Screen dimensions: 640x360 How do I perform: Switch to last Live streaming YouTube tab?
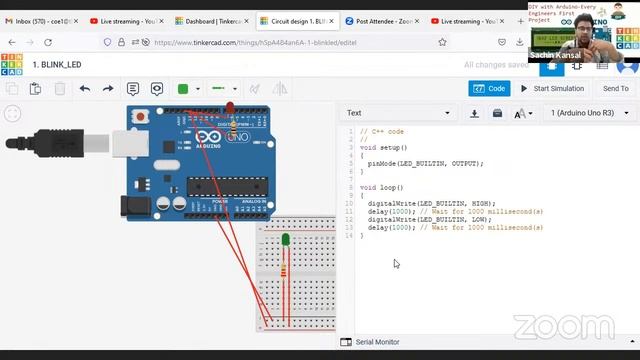pyautogui.click(x=468, y=21)
